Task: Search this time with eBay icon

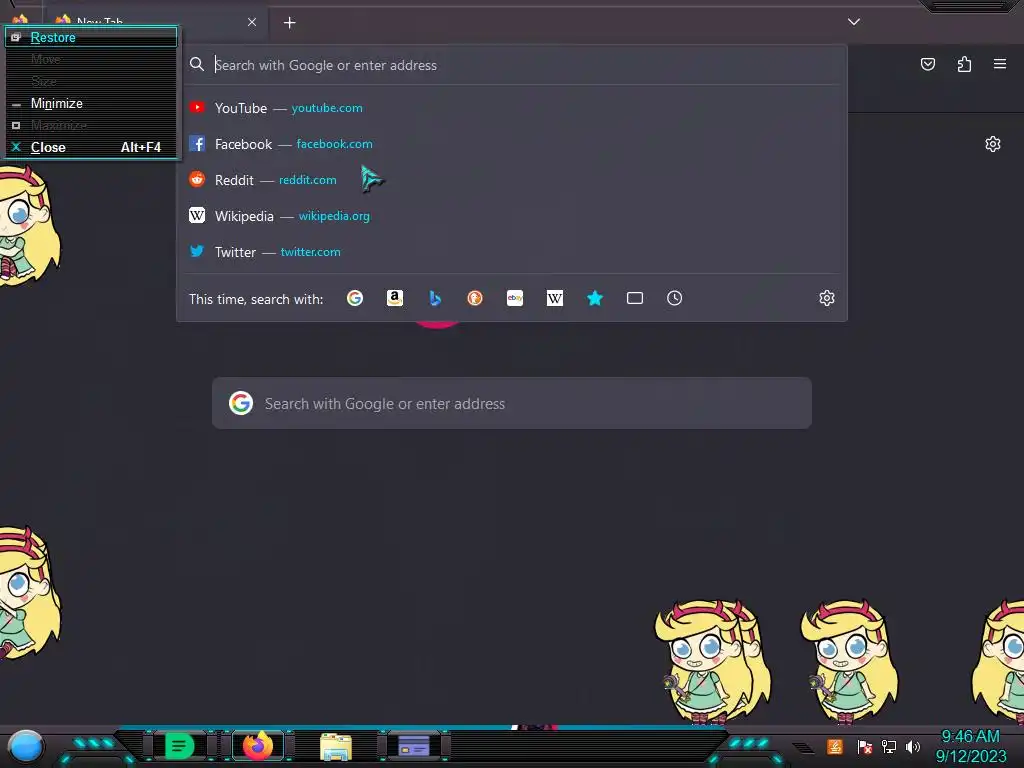Action: pyautogui.click(x=515, y=298)
